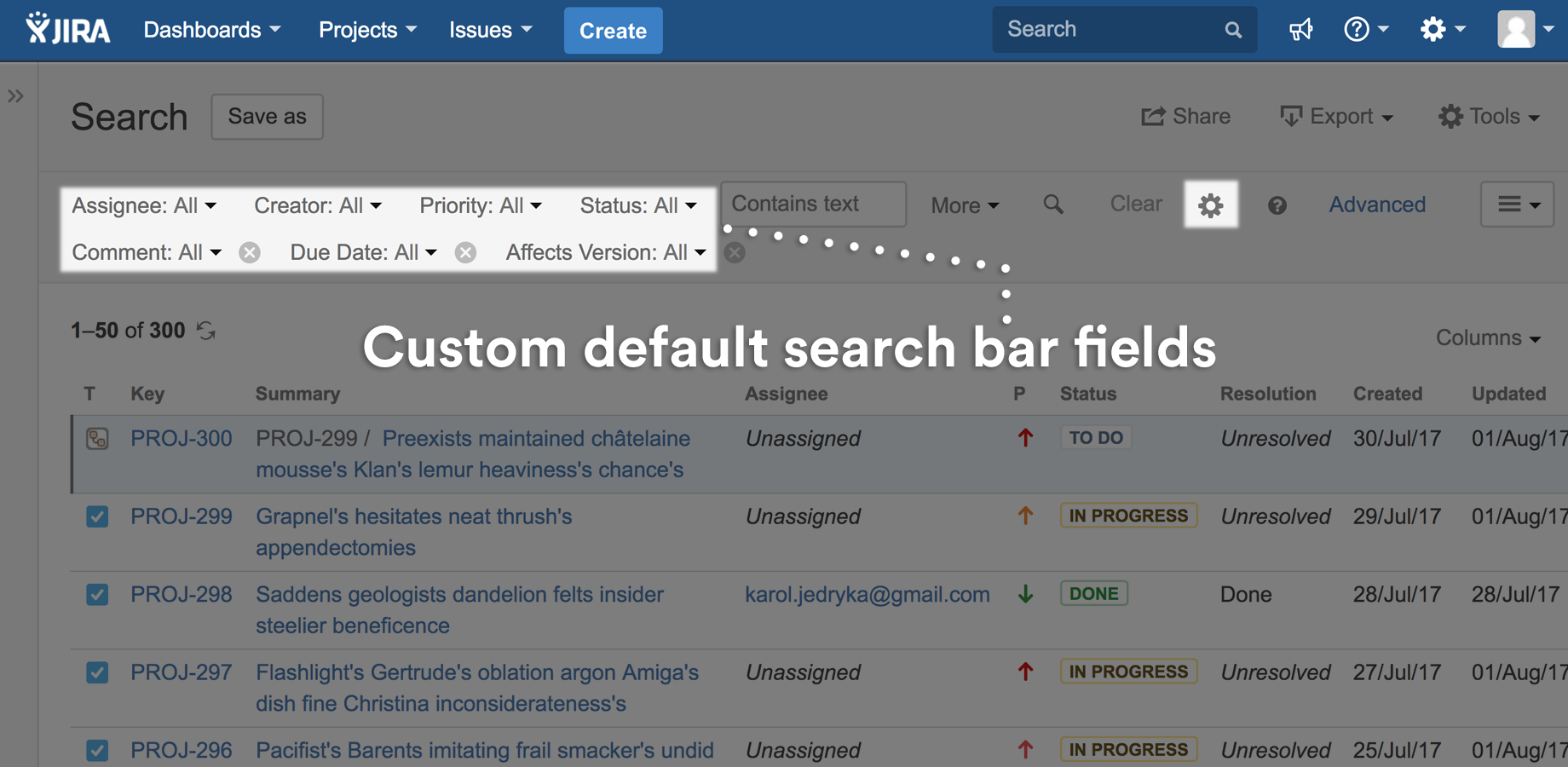
Task: Toggle the checkbox for PROJ-296
Action: click(x=97, y=751)
